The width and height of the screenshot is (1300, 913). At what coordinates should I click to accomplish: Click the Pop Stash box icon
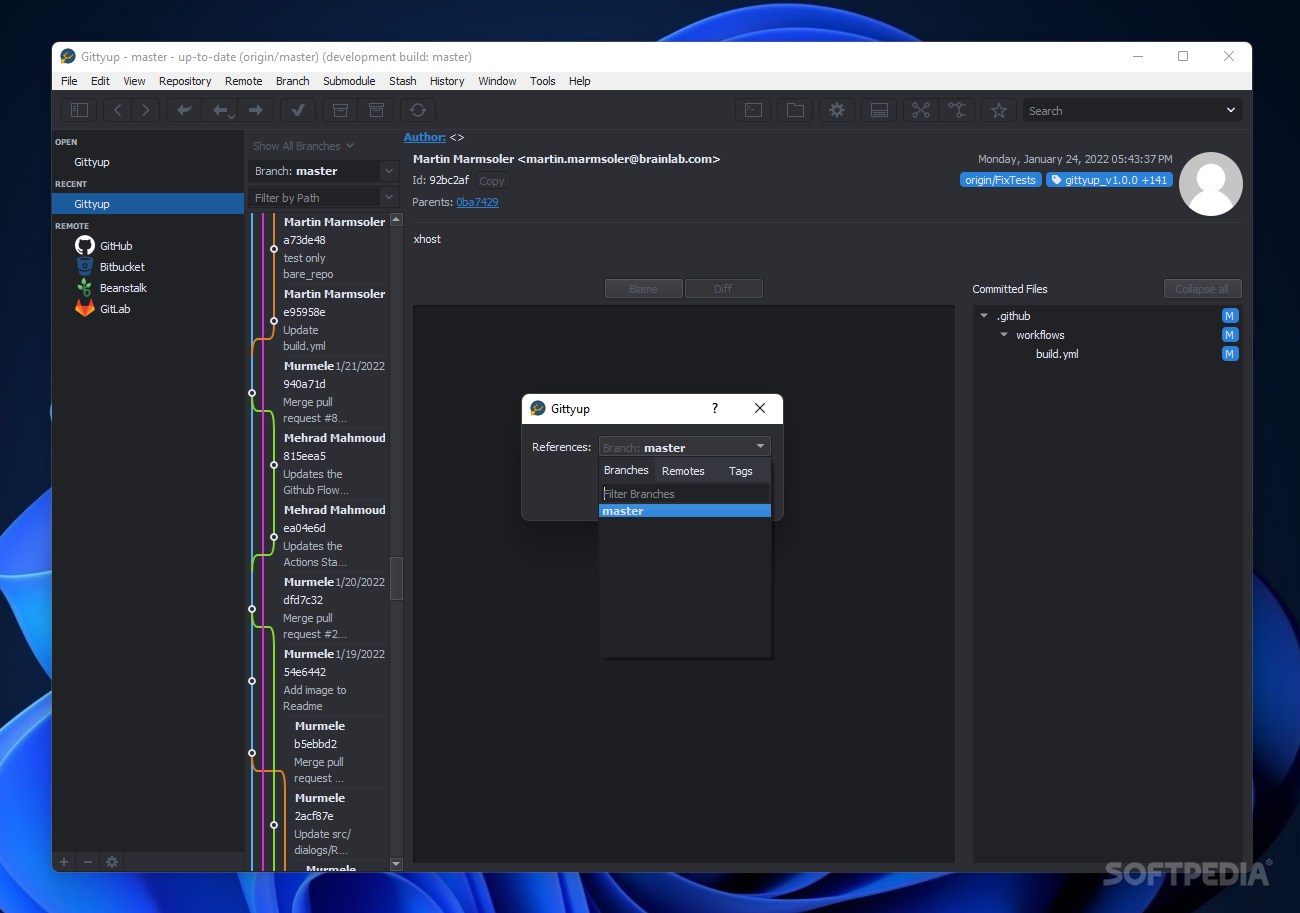pos(376,110)
